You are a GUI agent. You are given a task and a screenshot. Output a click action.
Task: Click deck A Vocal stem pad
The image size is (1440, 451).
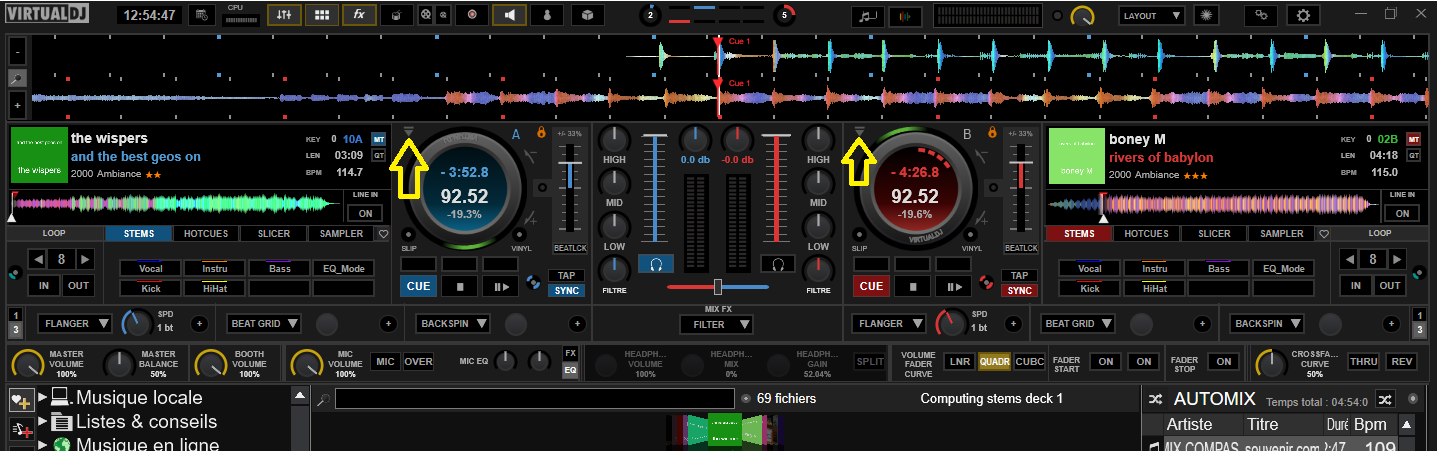coord(150,269)
